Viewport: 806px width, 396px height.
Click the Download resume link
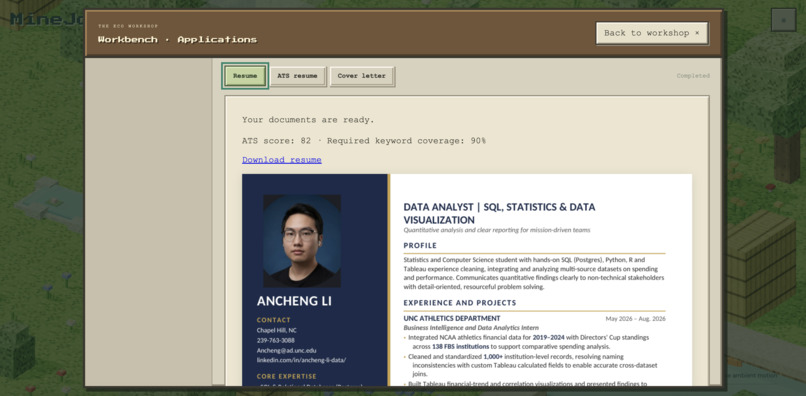point(282,160)
